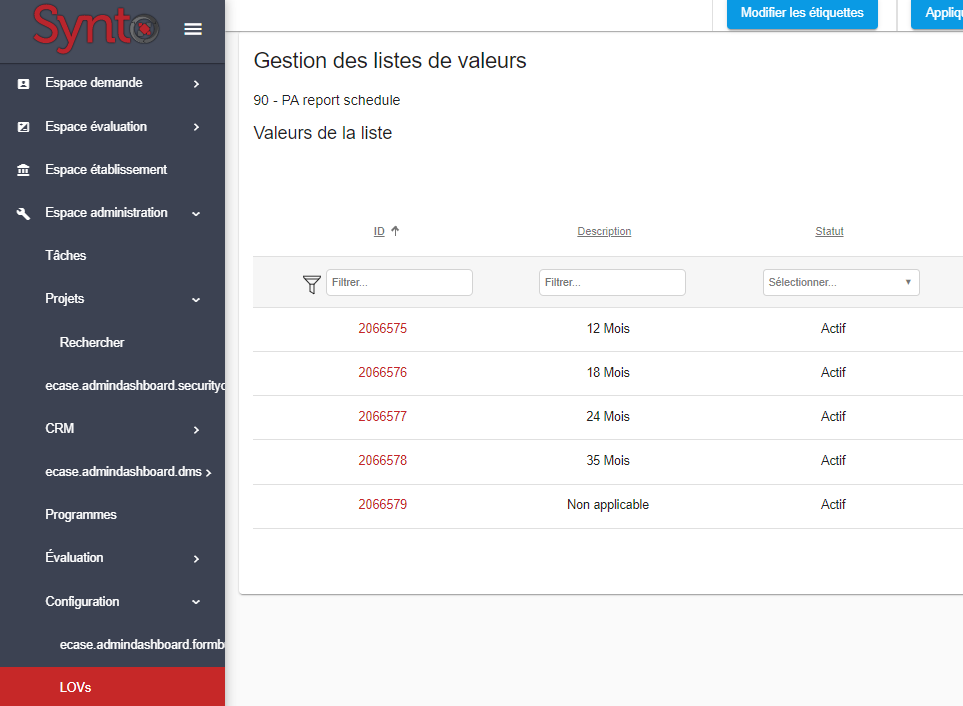Expand the ecase.admindashboard.dms chevron

point(209,473)
